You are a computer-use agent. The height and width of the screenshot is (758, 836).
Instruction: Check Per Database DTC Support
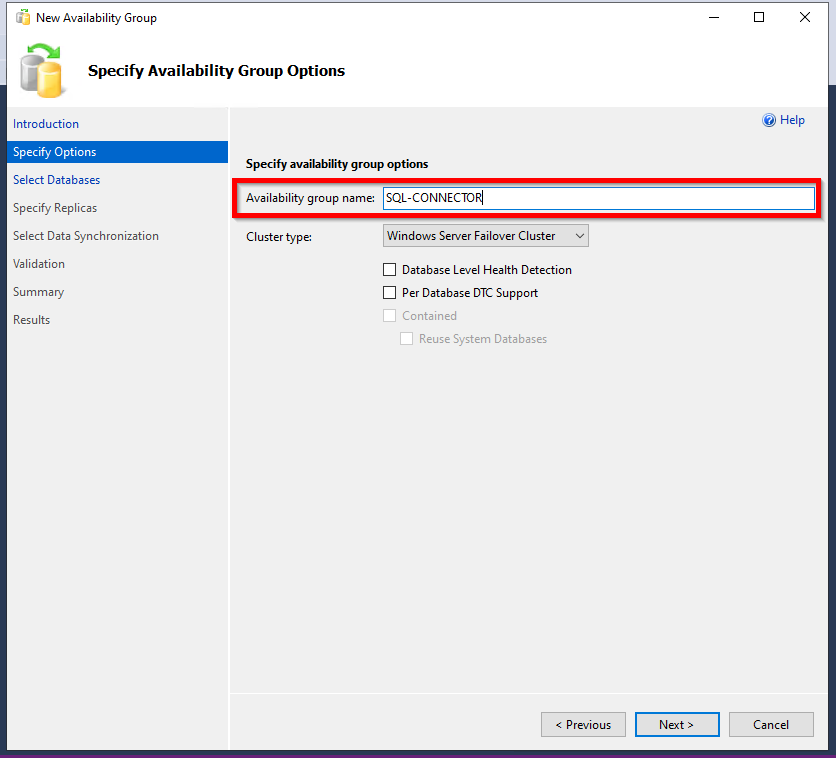tap(390, 293)
